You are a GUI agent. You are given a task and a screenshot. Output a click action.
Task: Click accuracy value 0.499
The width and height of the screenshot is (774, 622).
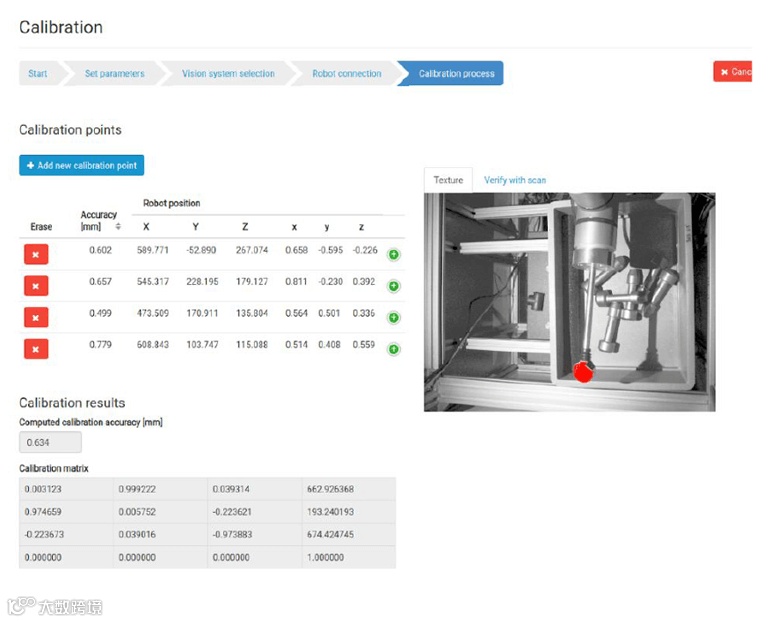point(100,313)
